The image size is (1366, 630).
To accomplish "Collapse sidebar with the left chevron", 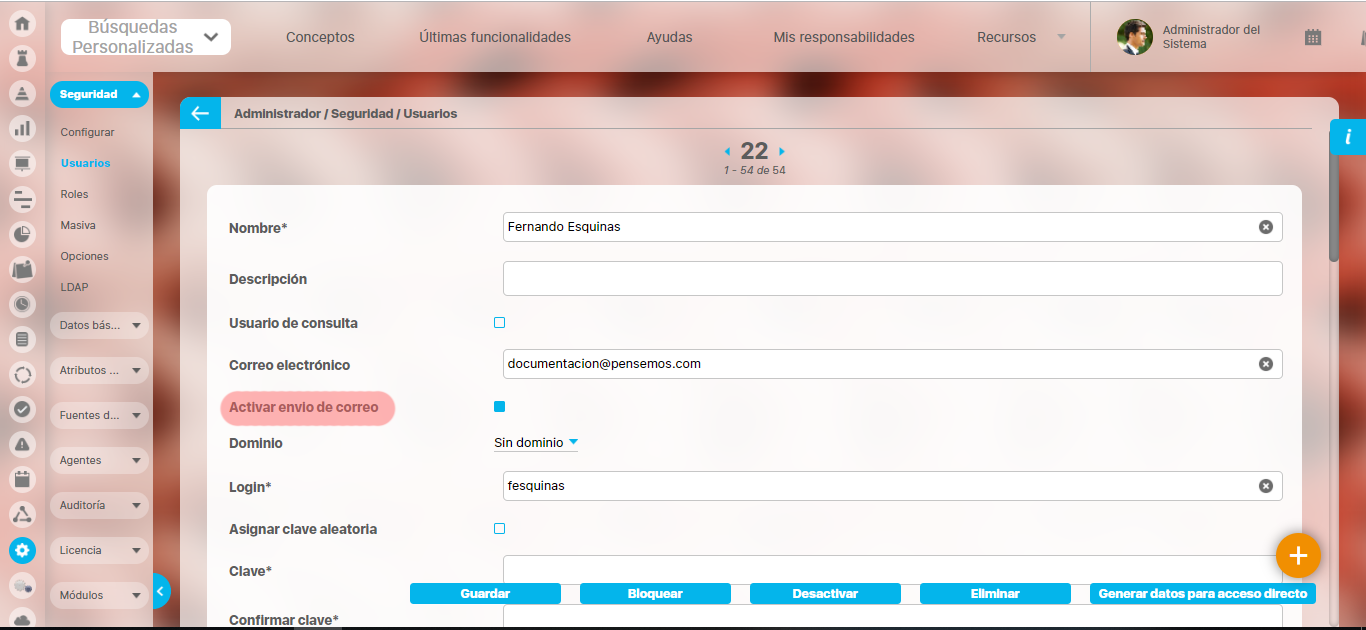I will (x=161, y=591).
